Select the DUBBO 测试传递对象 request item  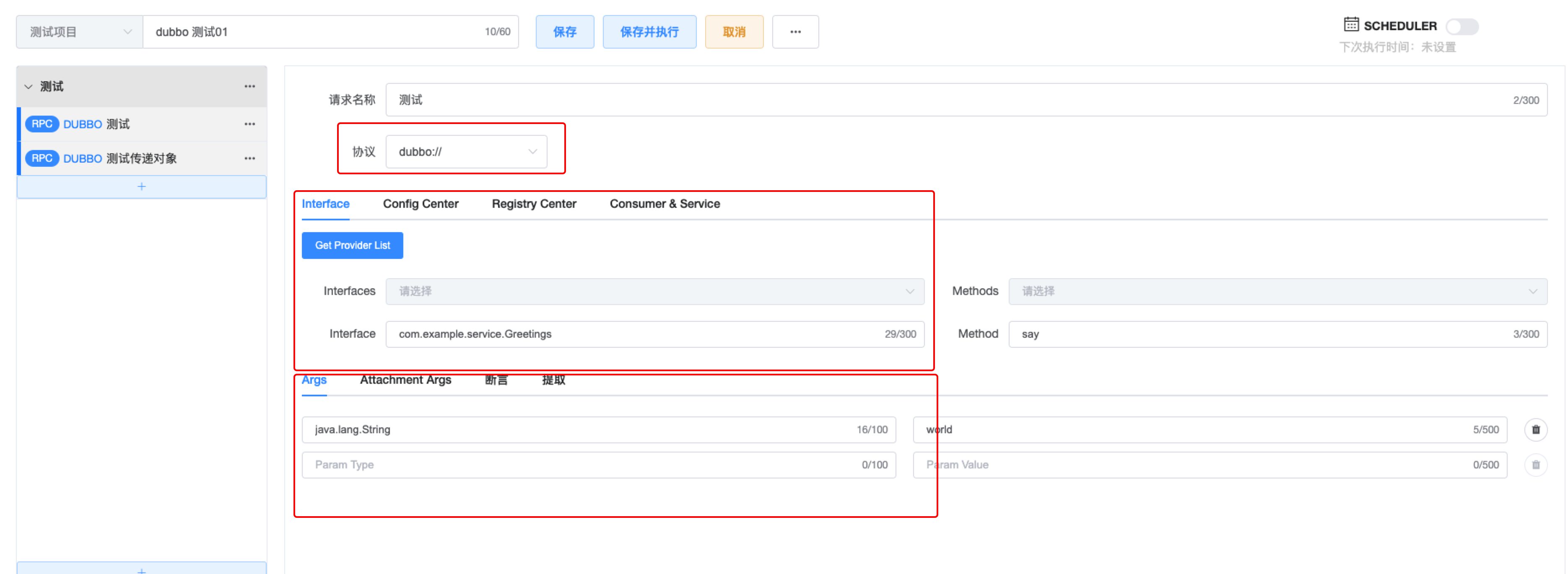click(141, 158)
